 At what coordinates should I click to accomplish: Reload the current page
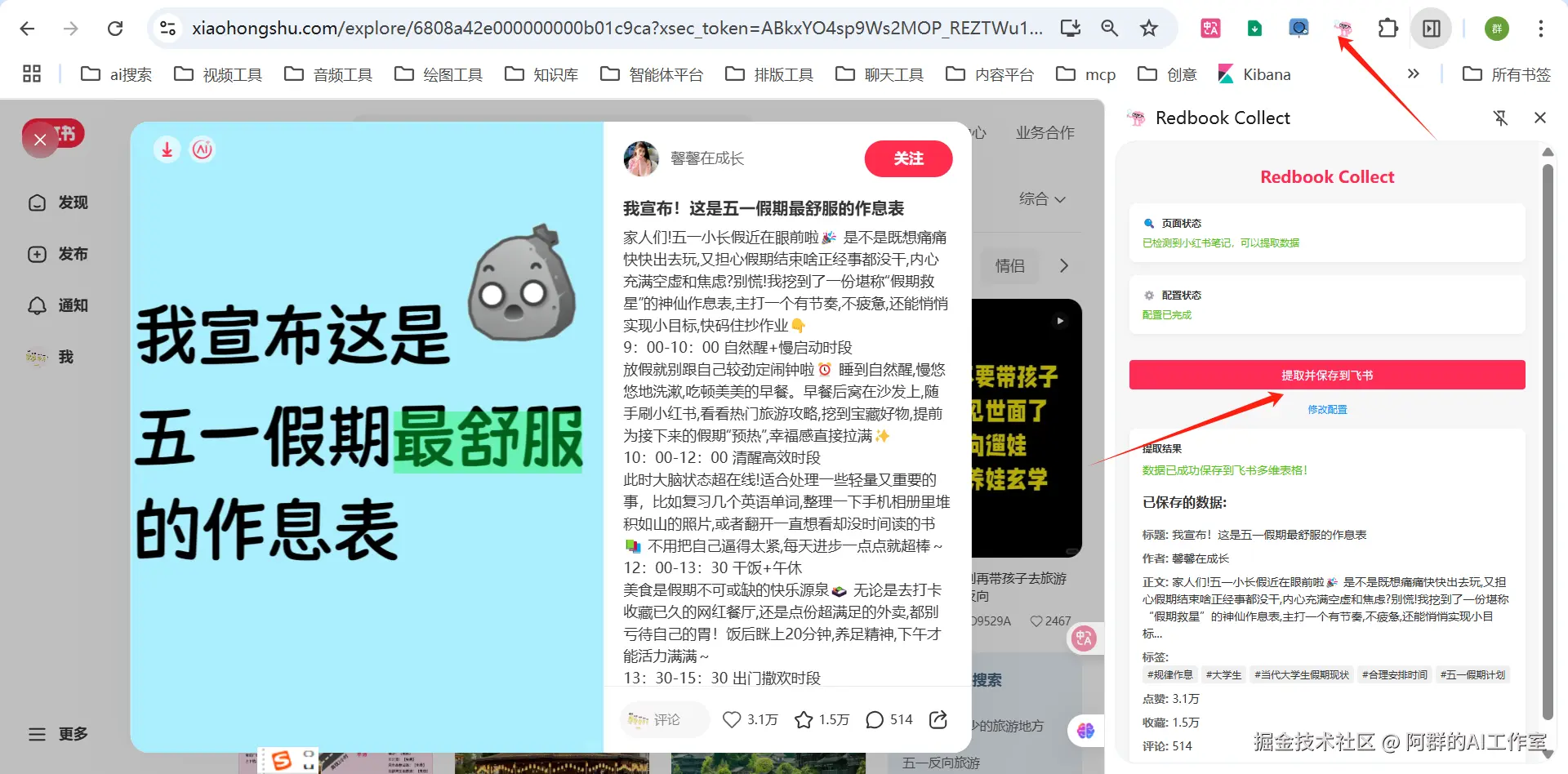[x=115, y=29]
